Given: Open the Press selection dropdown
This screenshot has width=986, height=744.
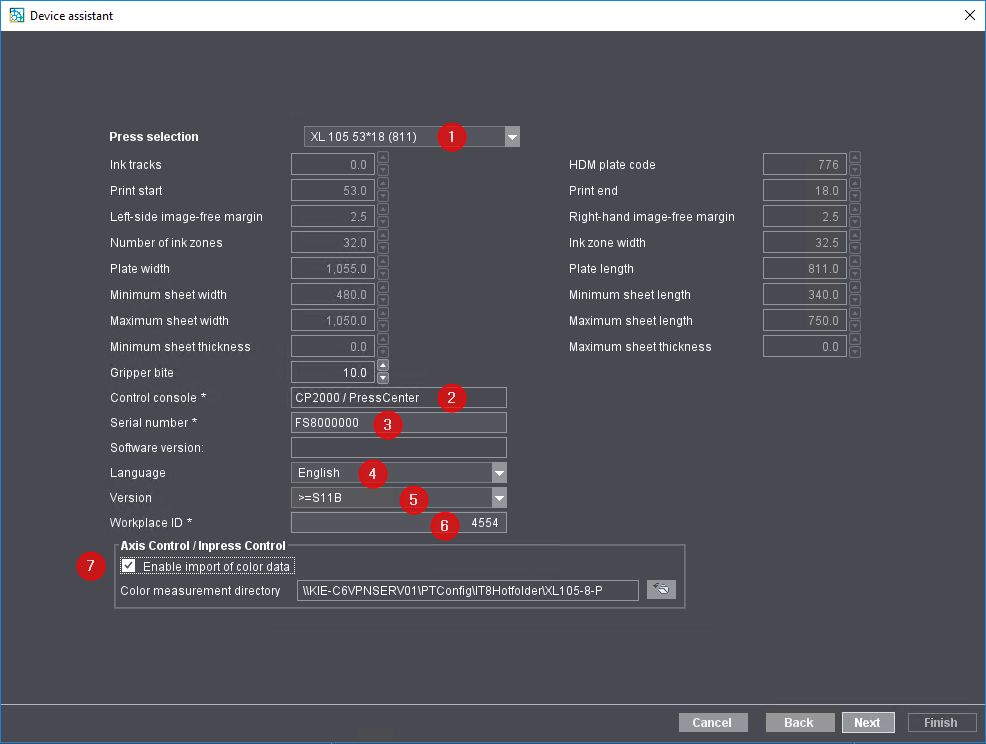Looking at the screenshot, I should pyautogui.click(x=512, y=136).
